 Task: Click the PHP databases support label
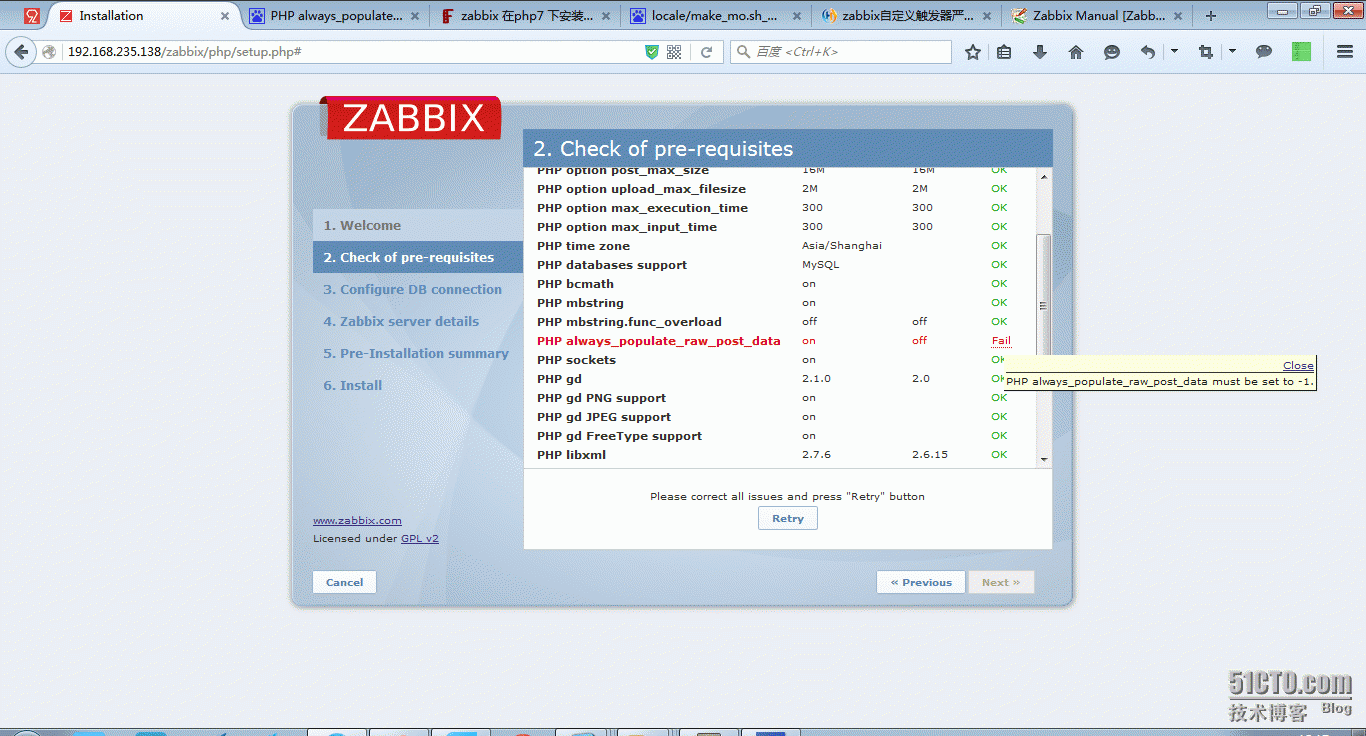[612, 265]
